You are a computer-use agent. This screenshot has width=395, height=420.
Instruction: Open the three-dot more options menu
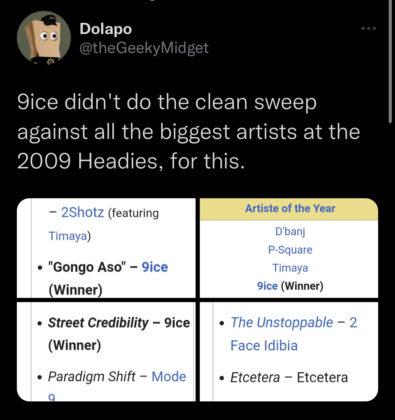pyautogui.click(x=369, y=29)
